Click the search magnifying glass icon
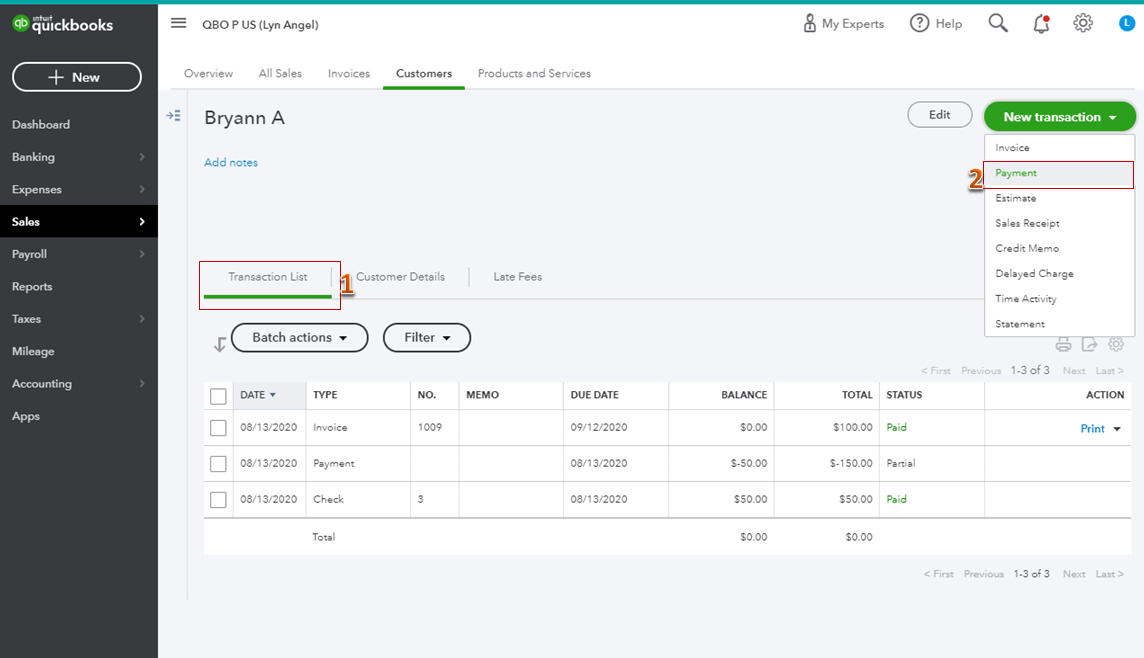The width and height of the screenshot is (1144, 658). (x=997, y=23)
